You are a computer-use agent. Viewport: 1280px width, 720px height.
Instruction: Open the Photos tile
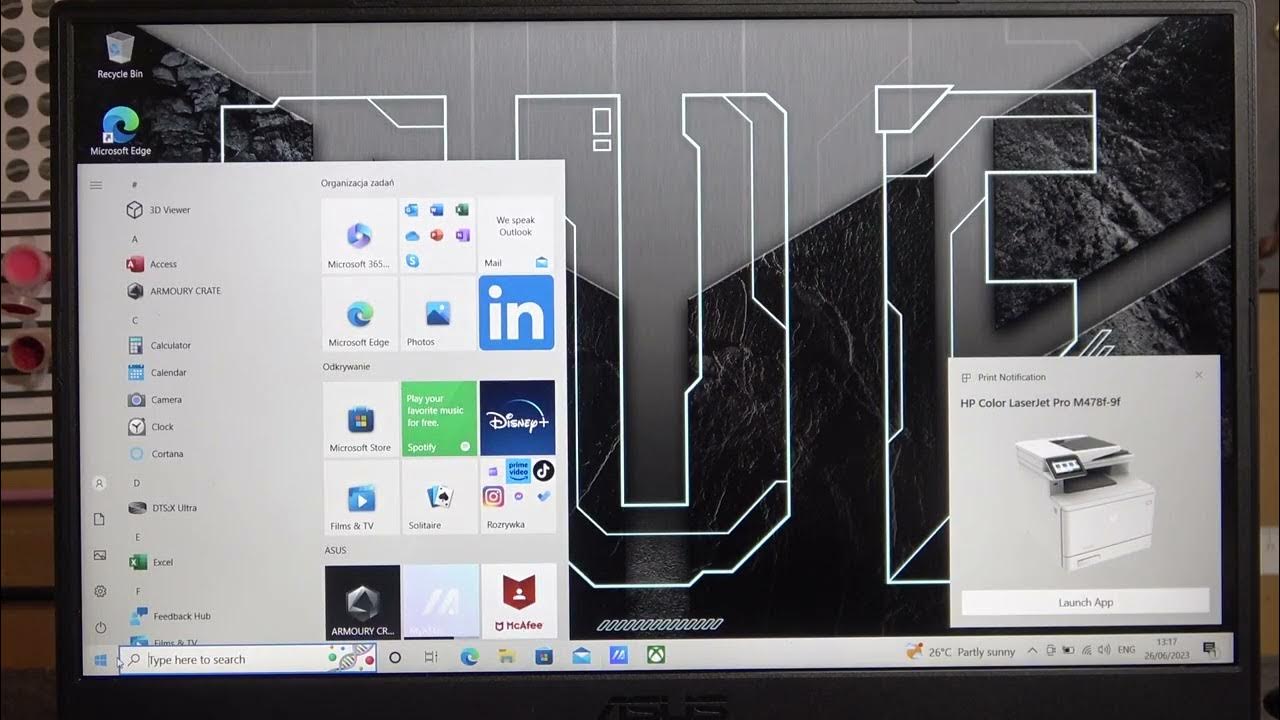point(437,313)
